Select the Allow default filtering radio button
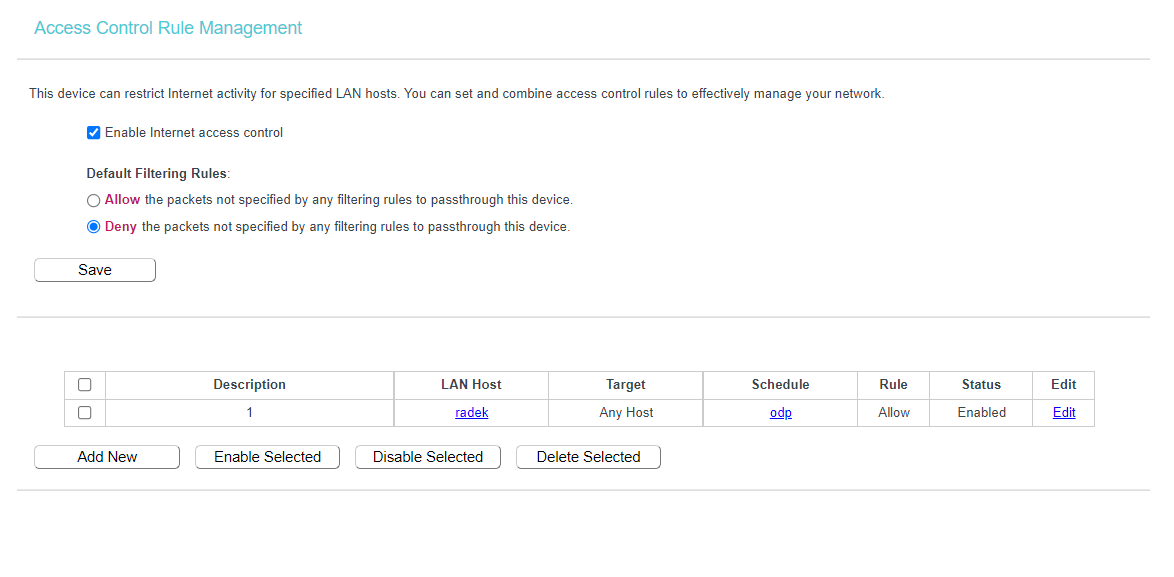Image resolution: width=1174 pixels, height=577 pixels. [94, 200]
